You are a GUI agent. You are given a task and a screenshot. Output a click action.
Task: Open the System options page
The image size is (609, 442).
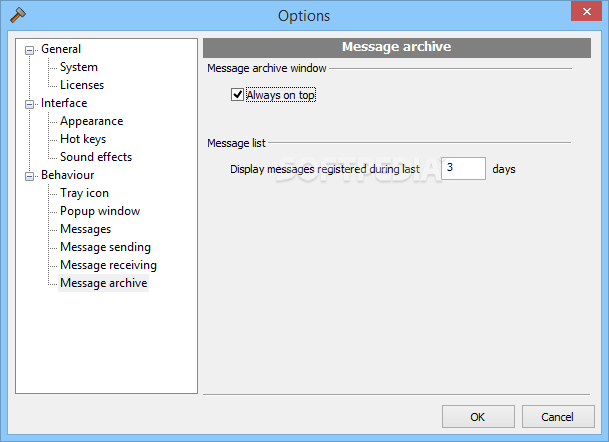79,67
